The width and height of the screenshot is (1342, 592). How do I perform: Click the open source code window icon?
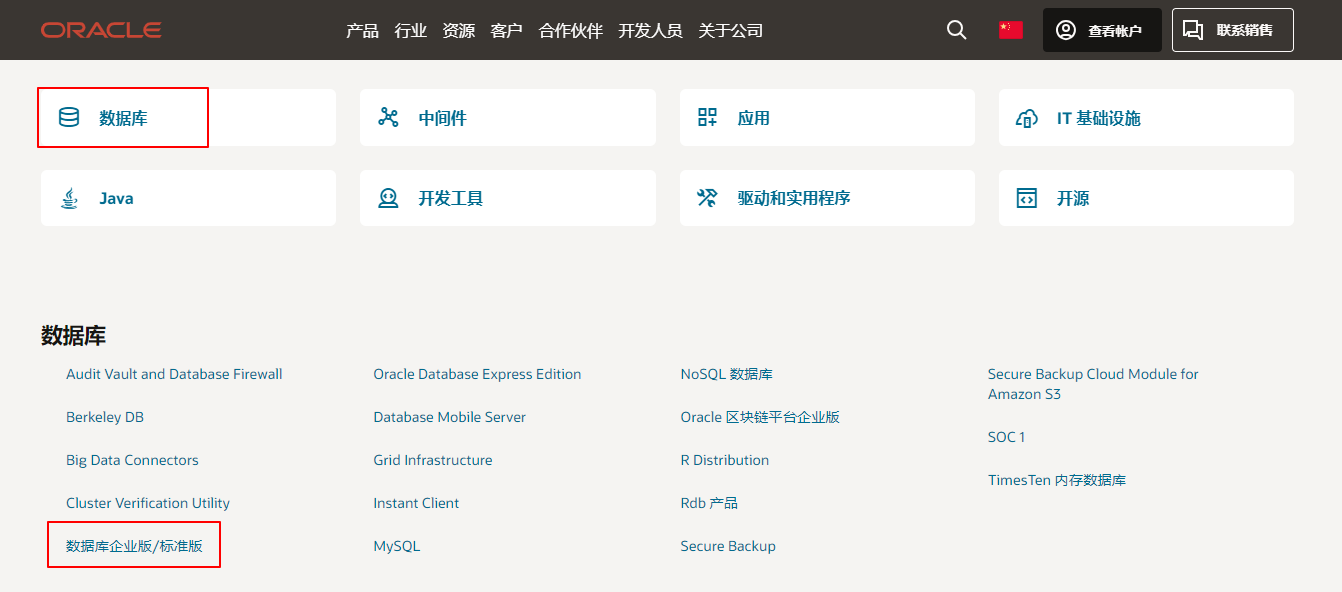pyautogui.click(x=1026, y=198)
